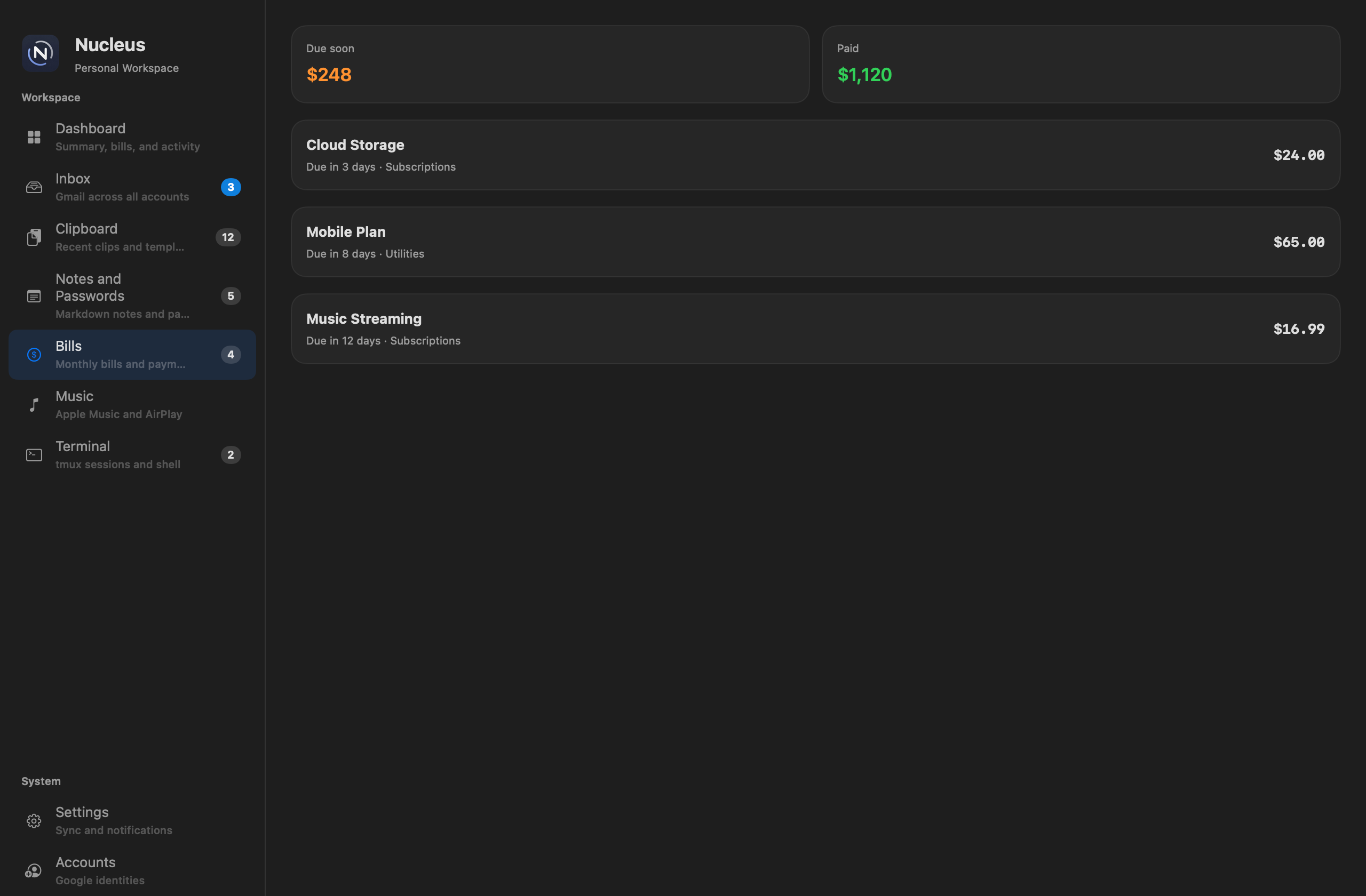Click the $24.00 Cloud Storage amount

(x=1299, y=155)
